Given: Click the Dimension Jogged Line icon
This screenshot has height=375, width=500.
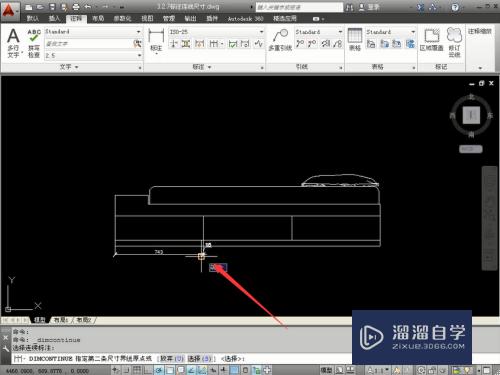Looking at the screenshot, I should [x=258, y=44].
